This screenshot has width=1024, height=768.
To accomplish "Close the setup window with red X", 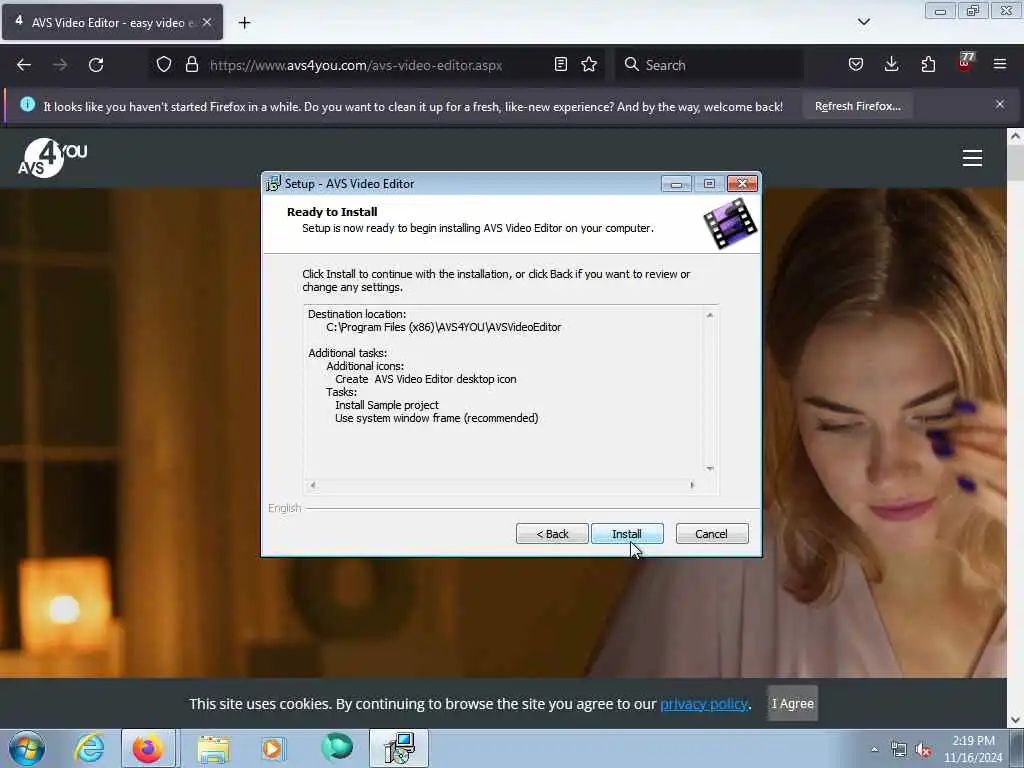I will point(742,184).
